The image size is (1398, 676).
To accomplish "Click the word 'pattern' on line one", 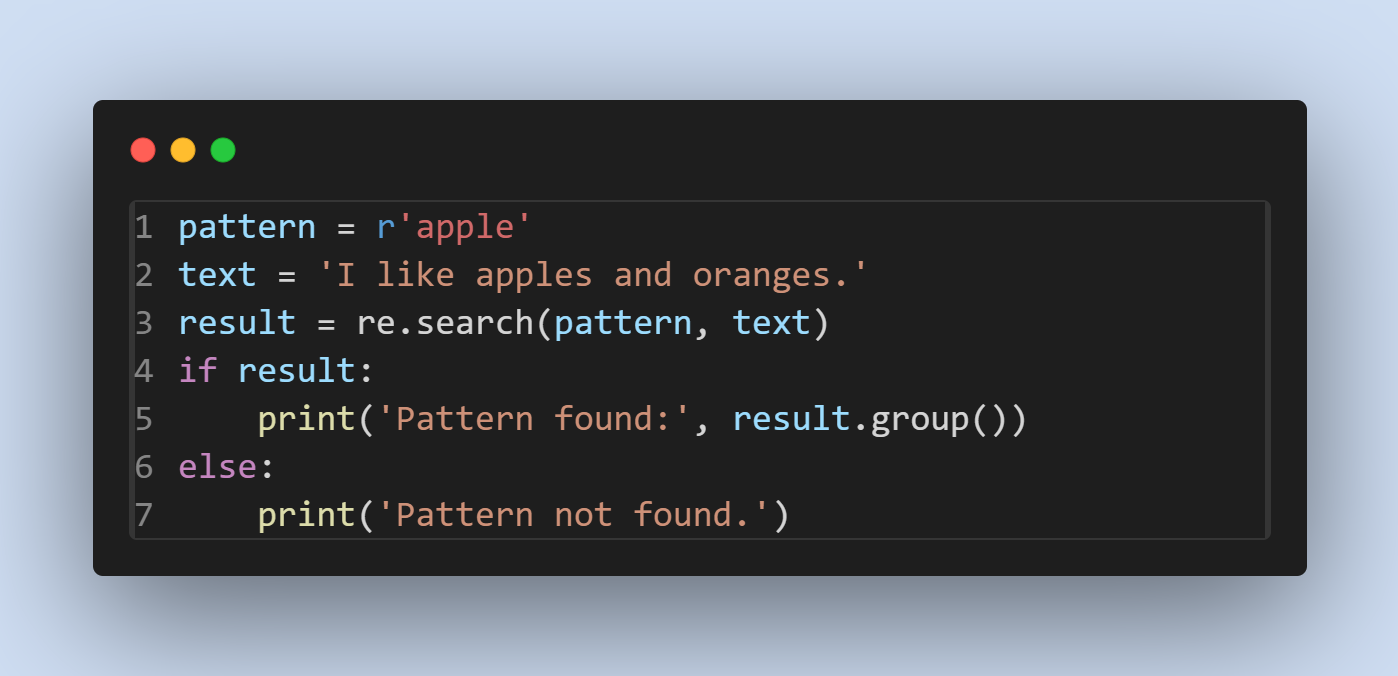I will 247,227.
